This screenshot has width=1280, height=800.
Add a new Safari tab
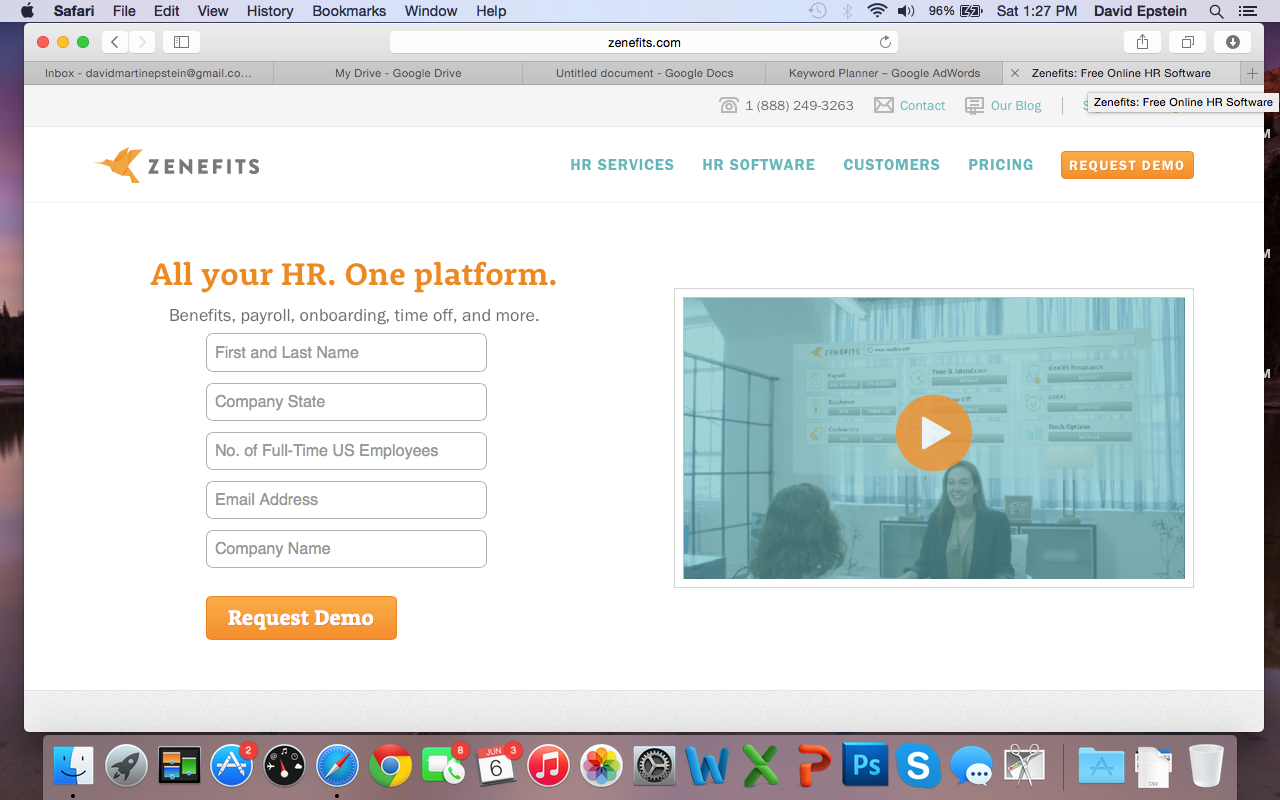(1252, 73)
